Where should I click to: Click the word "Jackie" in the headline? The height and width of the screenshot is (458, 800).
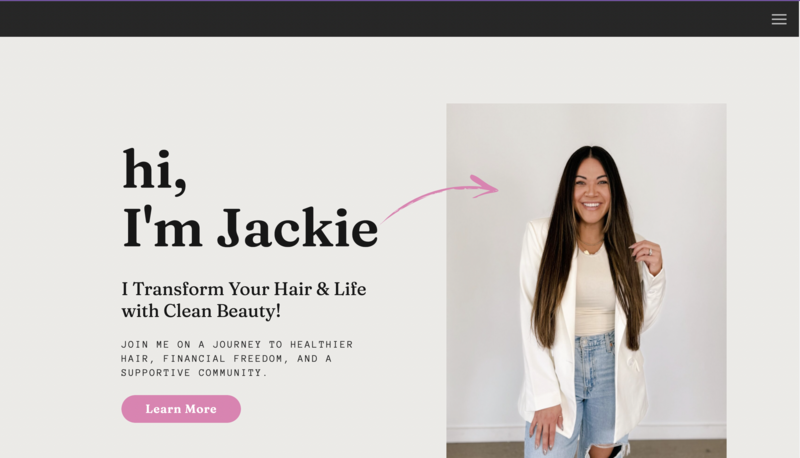(298, 228)
